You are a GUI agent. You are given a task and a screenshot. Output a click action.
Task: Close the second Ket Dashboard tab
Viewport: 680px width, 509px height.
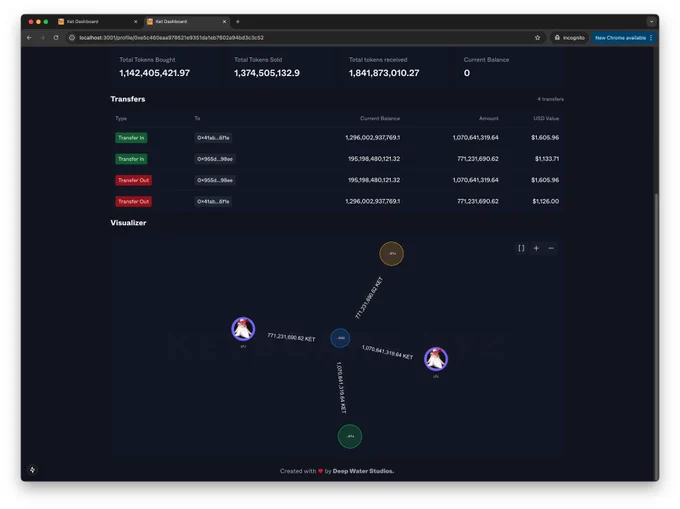[224, 21]
